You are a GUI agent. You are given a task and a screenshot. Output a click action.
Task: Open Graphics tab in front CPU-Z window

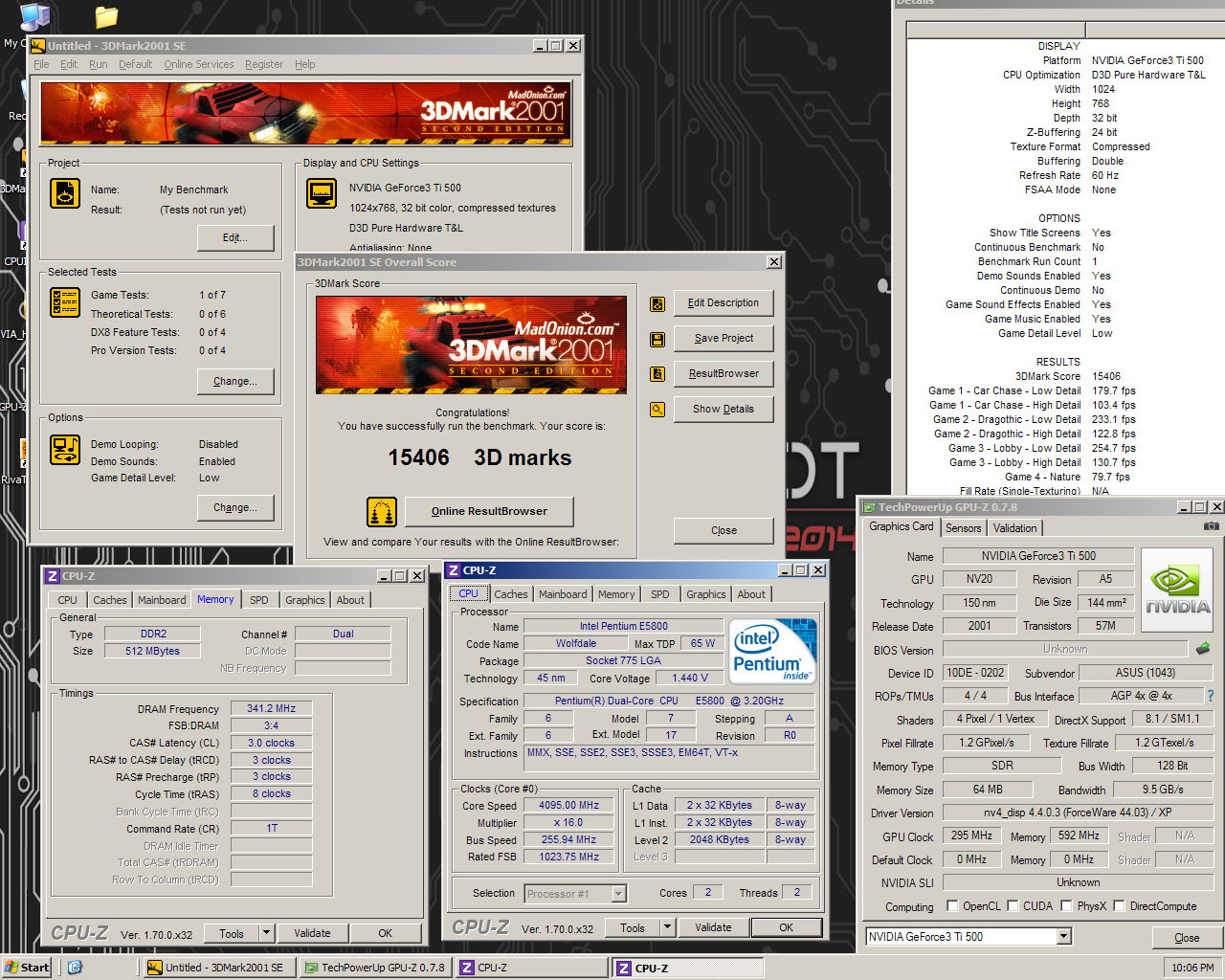706,594
